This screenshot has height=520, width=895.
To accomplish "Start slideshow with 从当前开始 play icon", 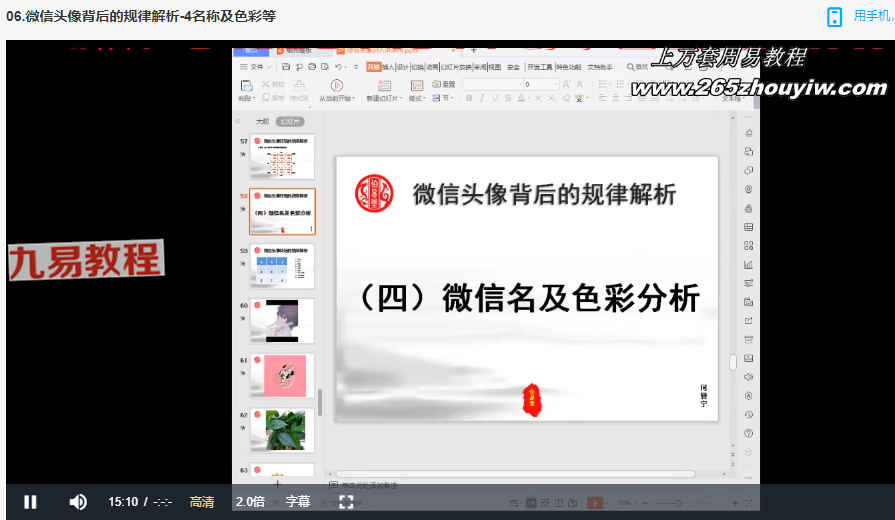I will point(337,86).
